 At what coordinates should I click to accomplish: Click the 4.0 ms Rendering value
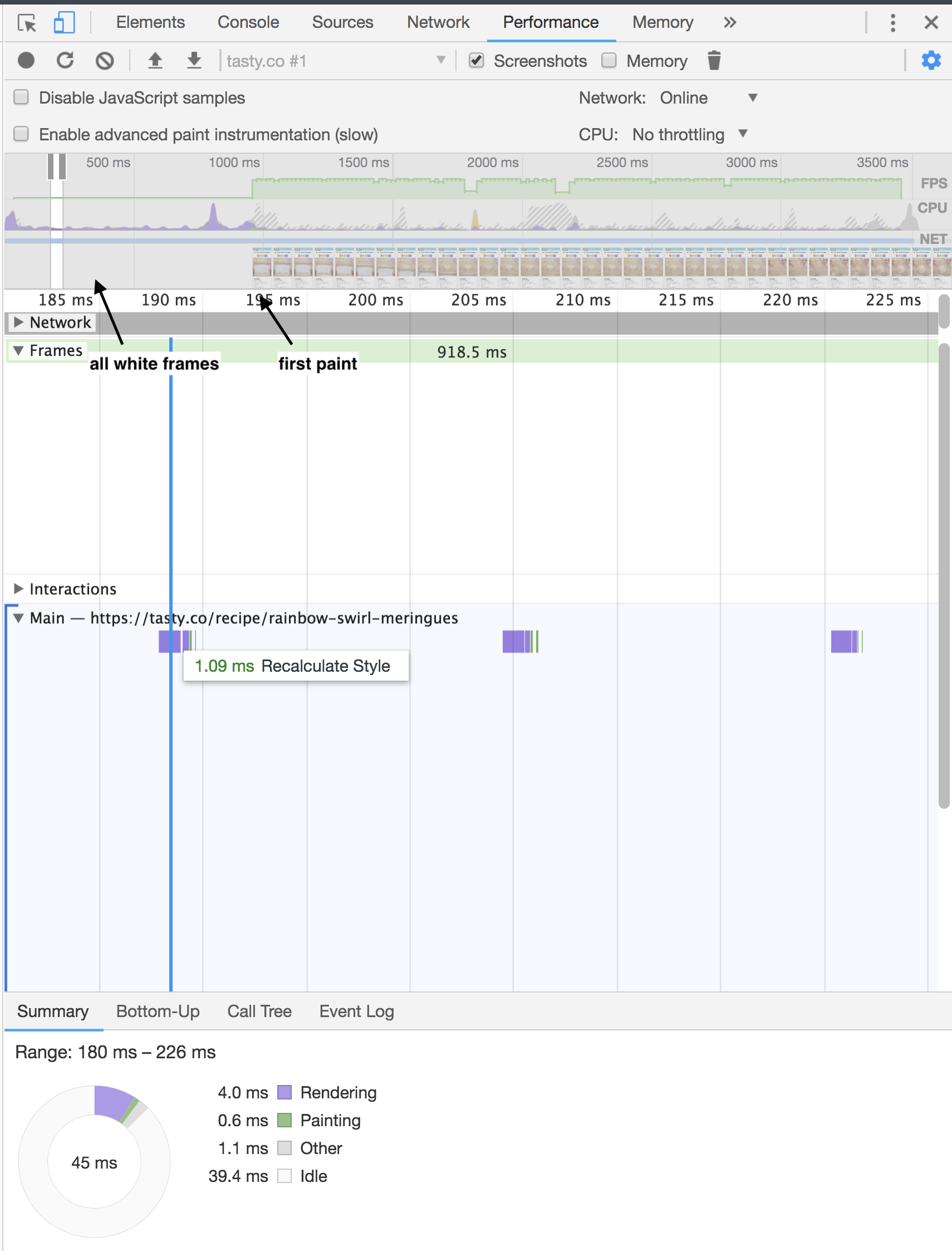[243, 1092]
